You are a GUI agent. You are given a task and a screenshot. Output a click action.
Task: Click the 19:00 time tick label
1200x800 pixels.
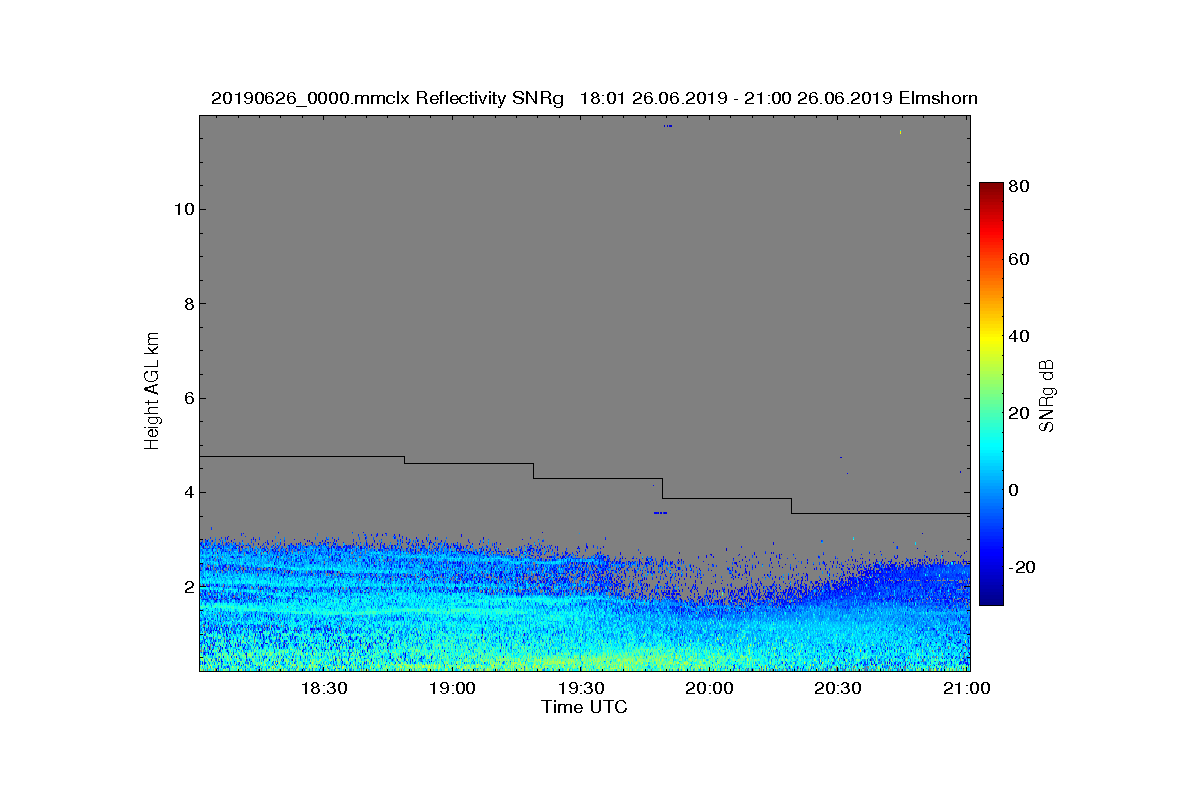tap(453, 689)
